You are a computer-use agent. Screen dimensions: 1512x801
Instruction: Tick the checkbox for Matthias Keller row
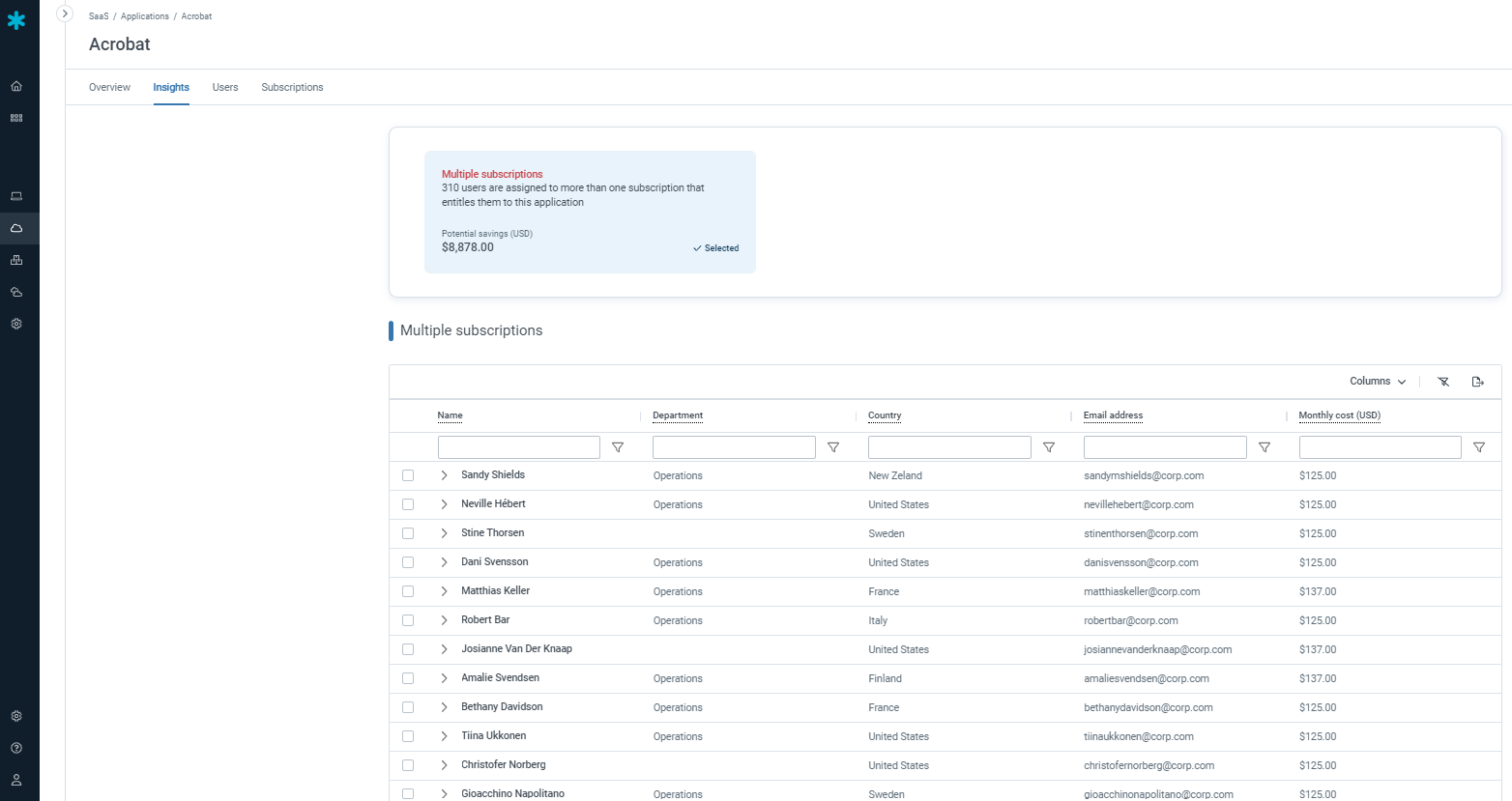click(x=408, y=591)
